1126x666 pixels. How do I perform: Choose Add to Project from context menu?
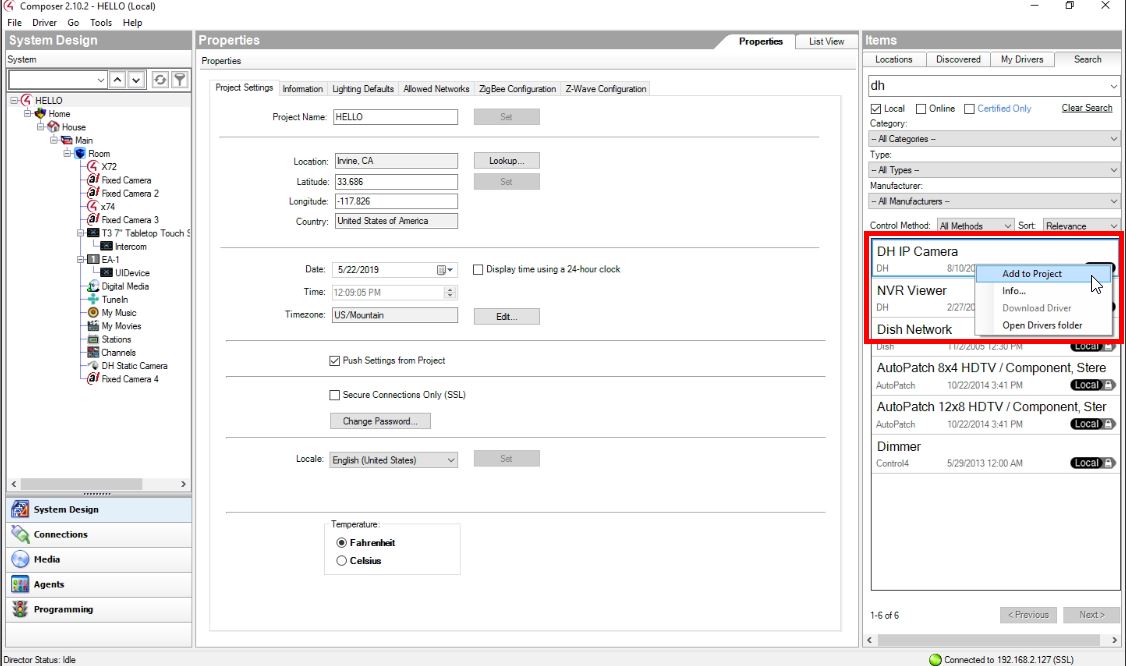[x=1032, y=274]
